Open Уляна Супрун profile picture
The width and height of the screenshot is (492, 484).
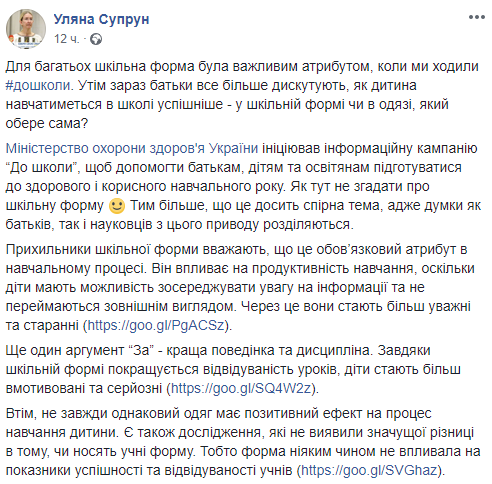[26, 29]
